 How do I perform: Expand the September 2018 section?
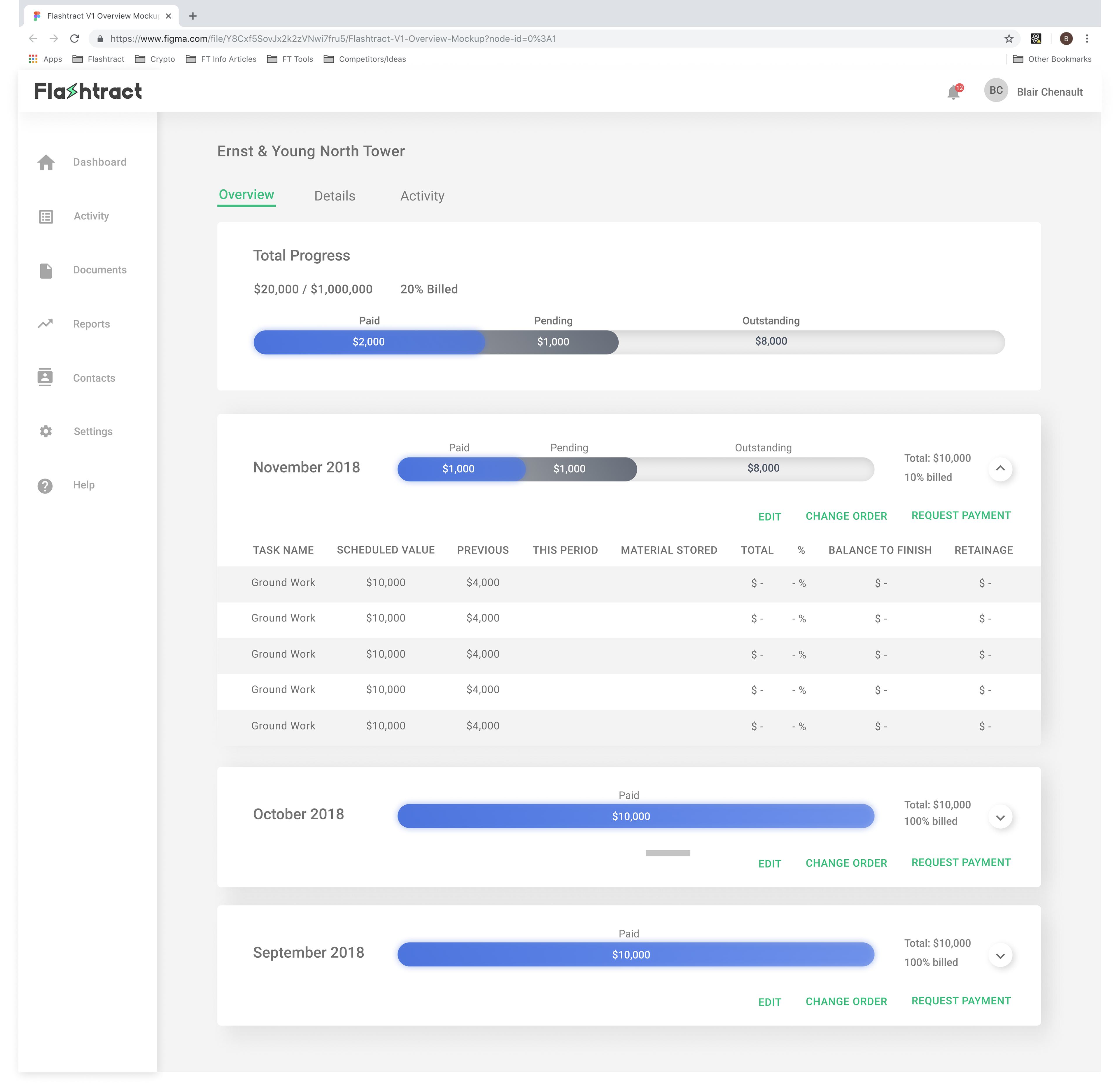(x=1000, y=956)
